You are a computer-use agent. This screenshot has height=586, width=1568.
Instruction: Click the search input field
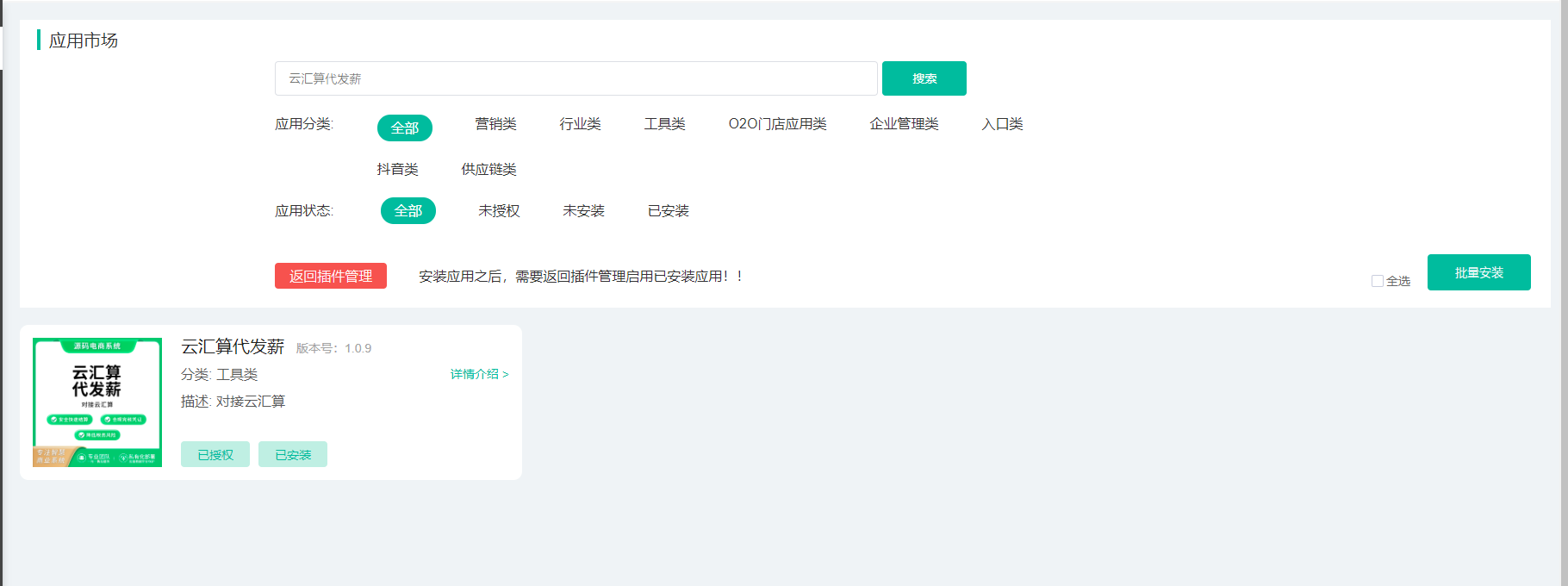[576, 78]
